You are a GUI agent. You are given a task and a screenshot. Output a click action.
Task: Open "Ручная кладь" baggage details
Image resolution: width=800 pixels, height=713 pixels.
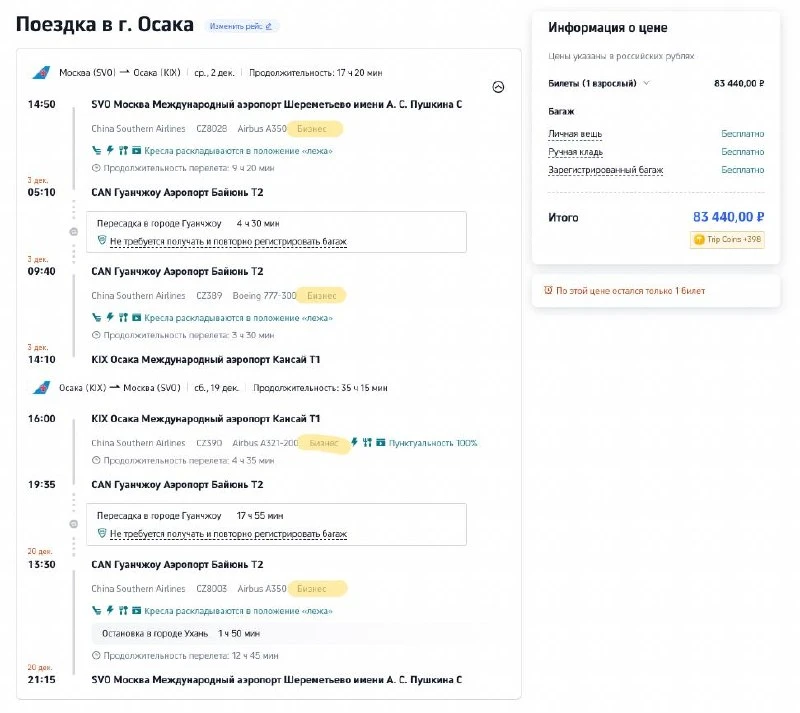576,152
